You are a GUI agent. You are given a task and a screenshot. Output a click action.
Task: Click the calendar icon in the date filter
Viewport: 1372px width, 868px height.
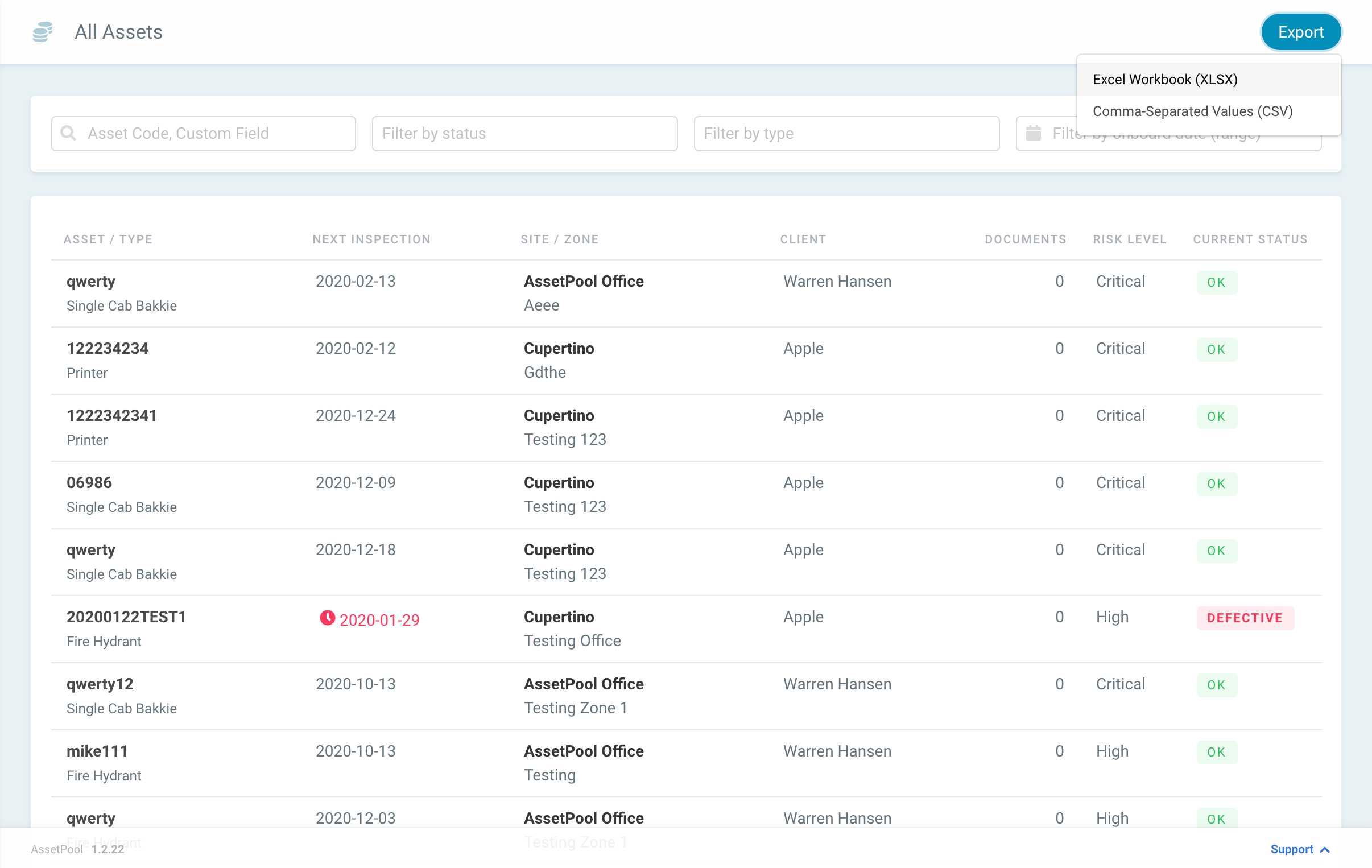click(x=1034, y=133)
